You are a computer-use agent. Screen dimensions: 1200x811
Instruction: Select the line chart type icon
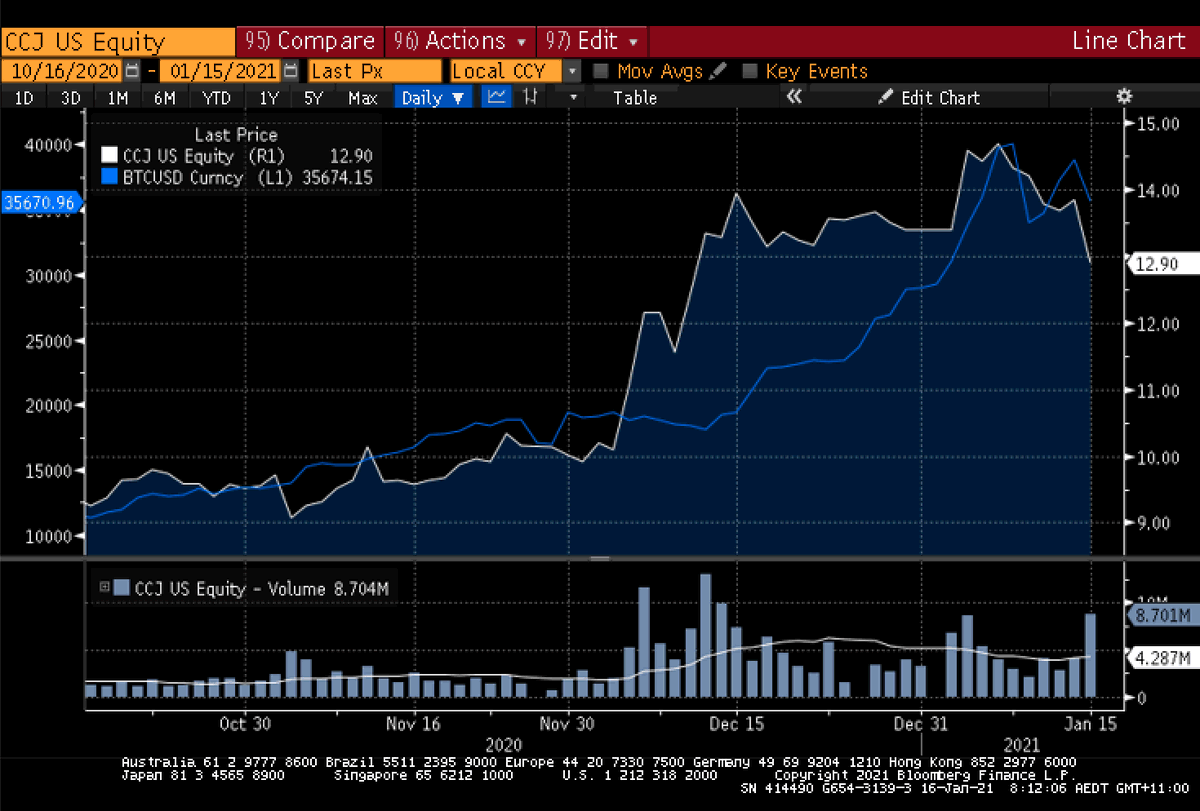pyautogui.click(x=497, y=97)
